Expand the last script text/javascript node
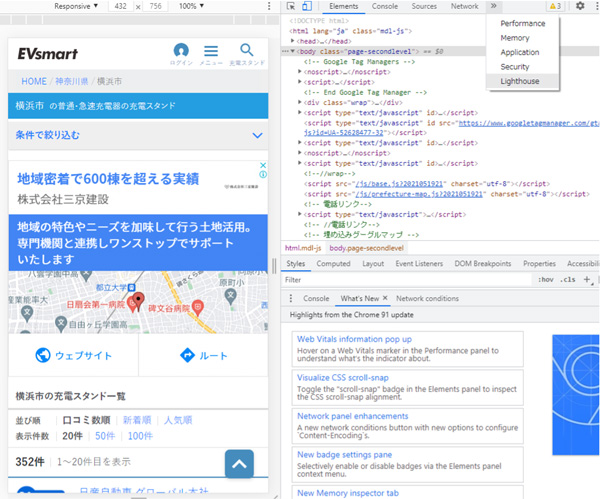 pos(300,214)
